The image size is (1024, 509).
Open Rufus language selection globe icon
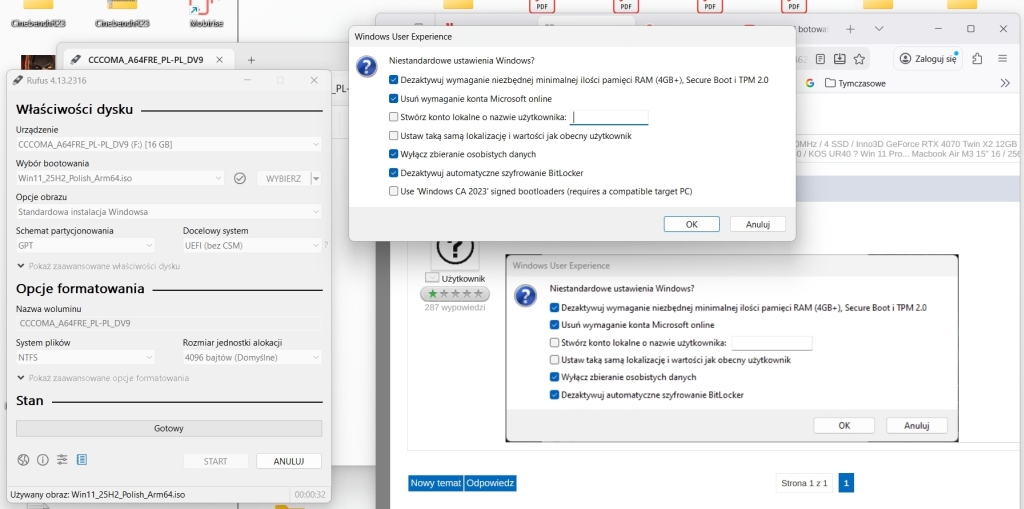[23, 460]
